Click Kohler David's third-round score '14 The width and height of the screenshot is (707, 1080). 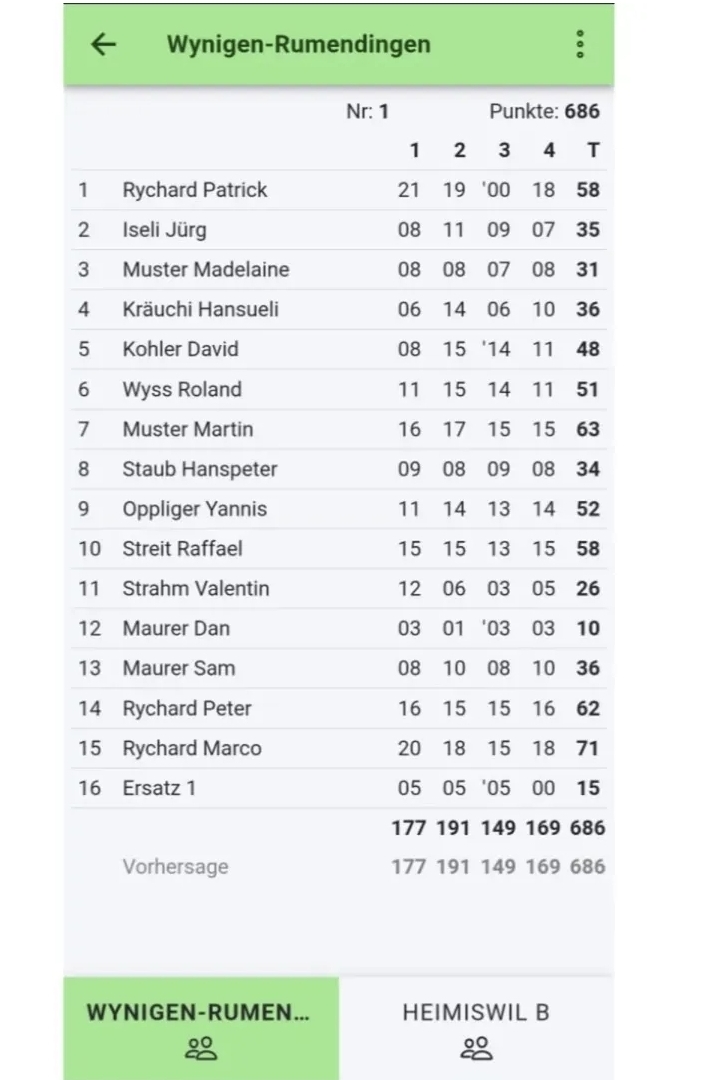pyautogui.click(x=496, y=350)
